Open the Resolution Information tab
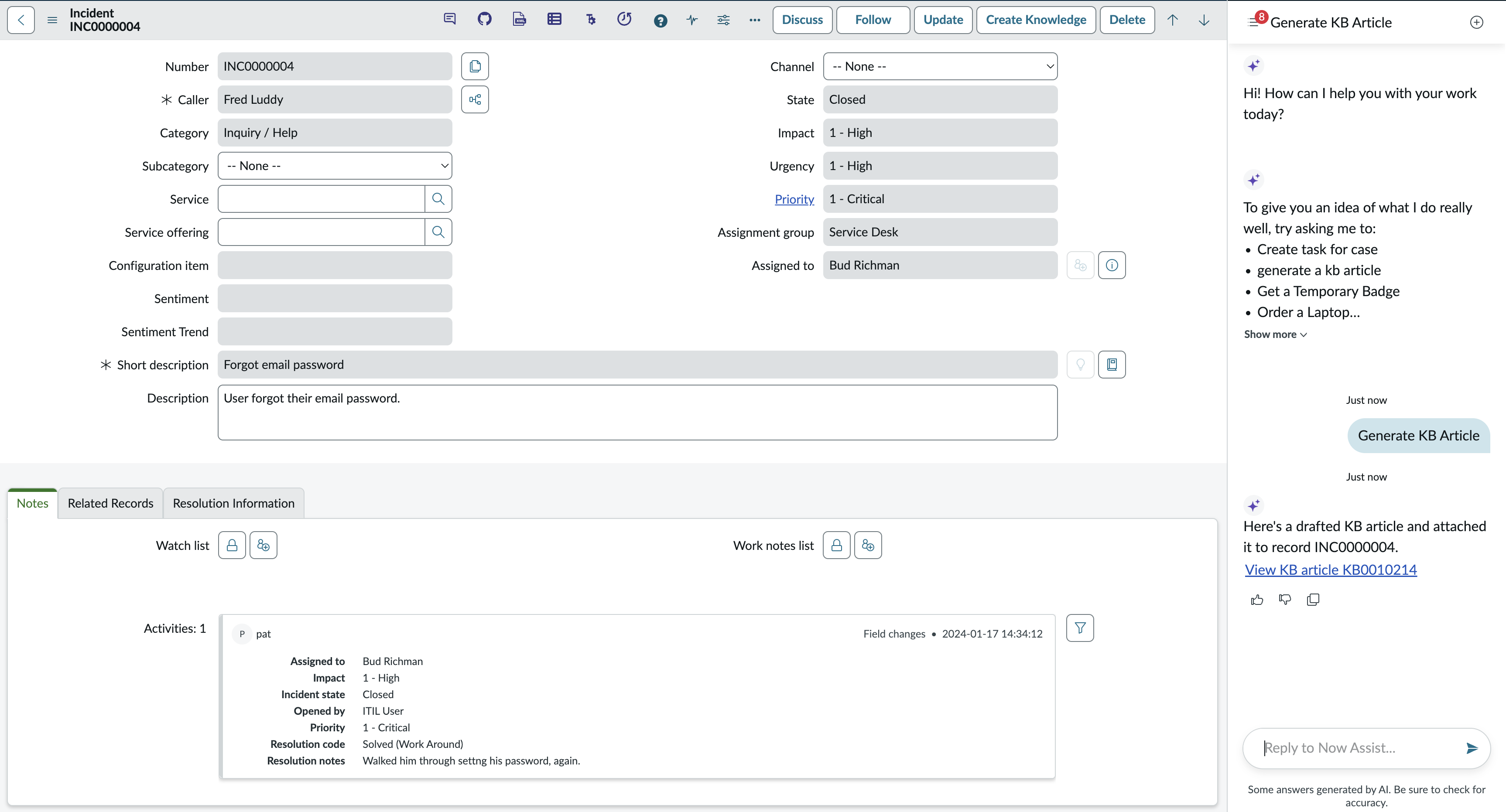The width and height of the screenshot is (1506, 812). click(x=234, y=503)
